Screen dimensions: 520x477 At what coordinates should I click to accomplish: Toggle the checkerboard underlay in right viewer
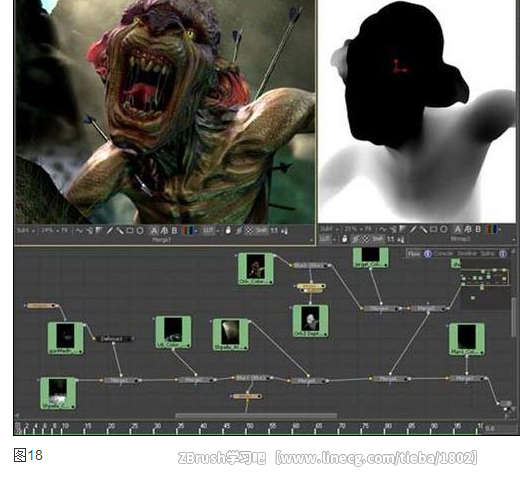(x=366, y=239)
